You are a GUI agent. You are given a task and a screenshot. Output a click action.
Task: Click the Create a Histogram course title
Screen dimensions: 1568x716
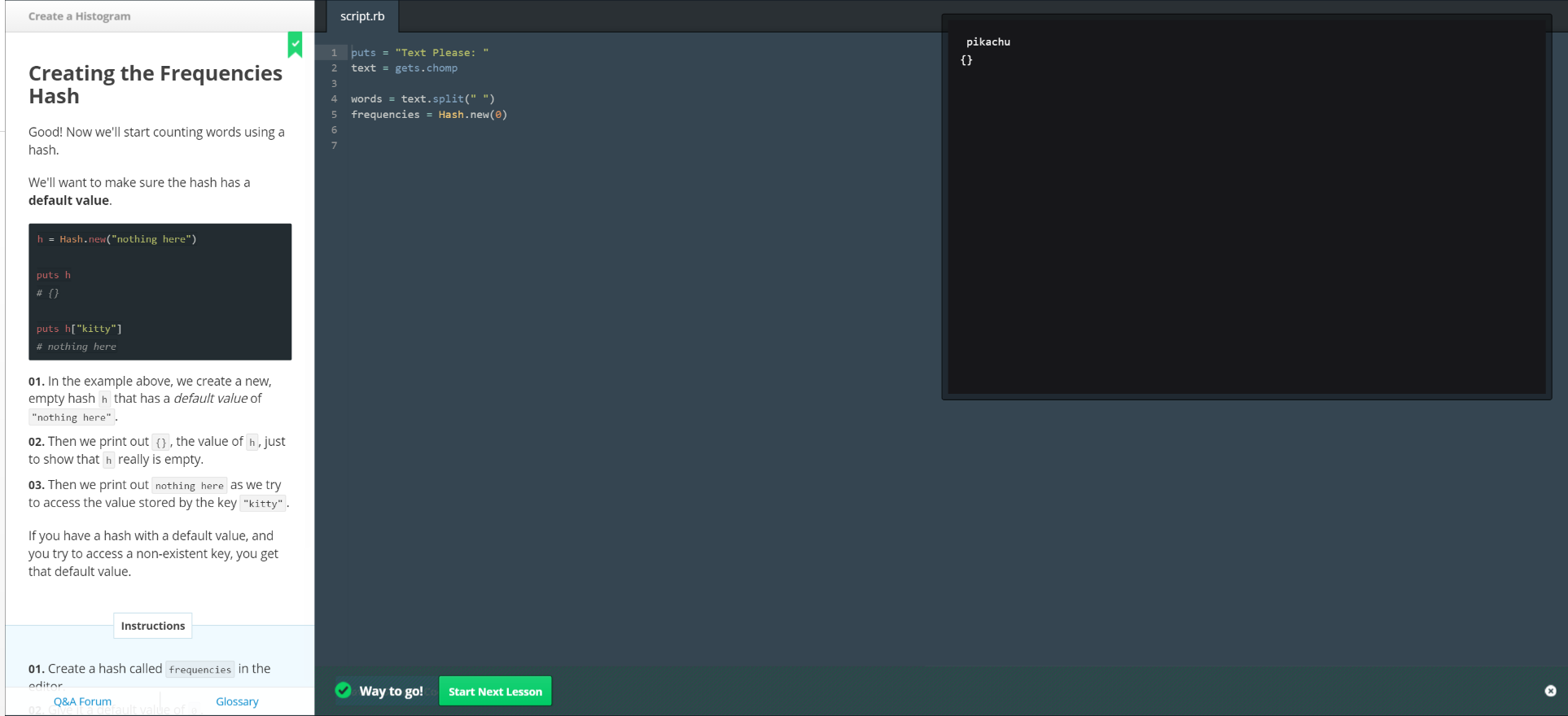pos(80,16)
